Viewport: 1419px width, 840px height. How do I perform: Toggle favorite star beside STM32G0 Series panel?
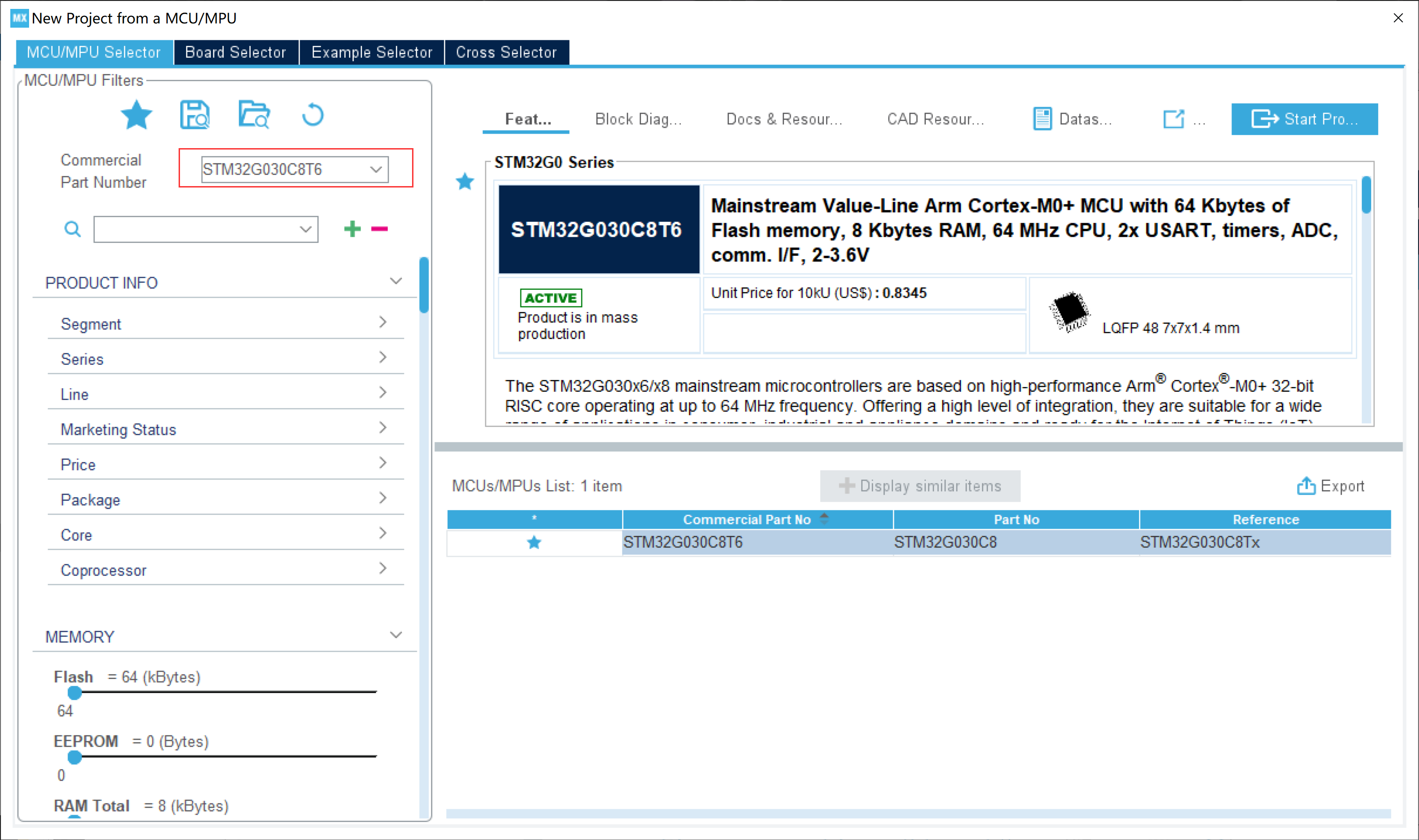pyautogui.click(x=465, y=182)
